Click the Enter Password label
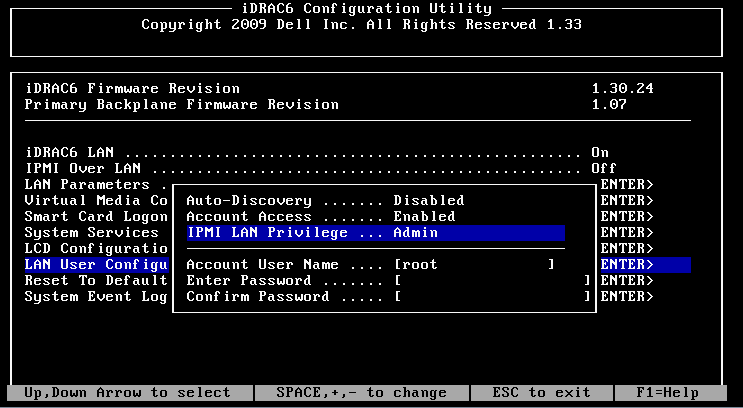Image resolution: width=743 pixels, height=408 pixels. pyautogui.click(x=249, y=281)
